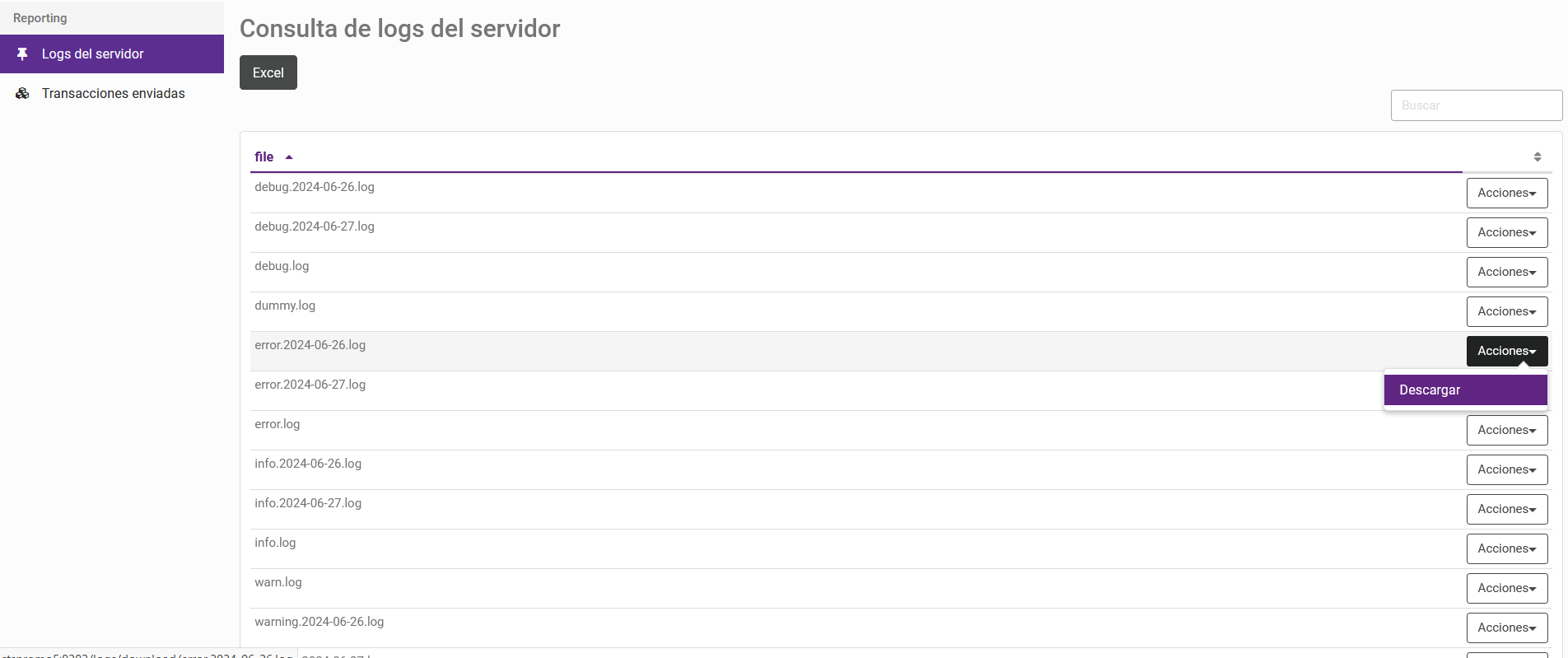Screen dimensions: 1568x658
Task: Click the sort icon above the Acciones column
Action: (x=1537, y=156)
